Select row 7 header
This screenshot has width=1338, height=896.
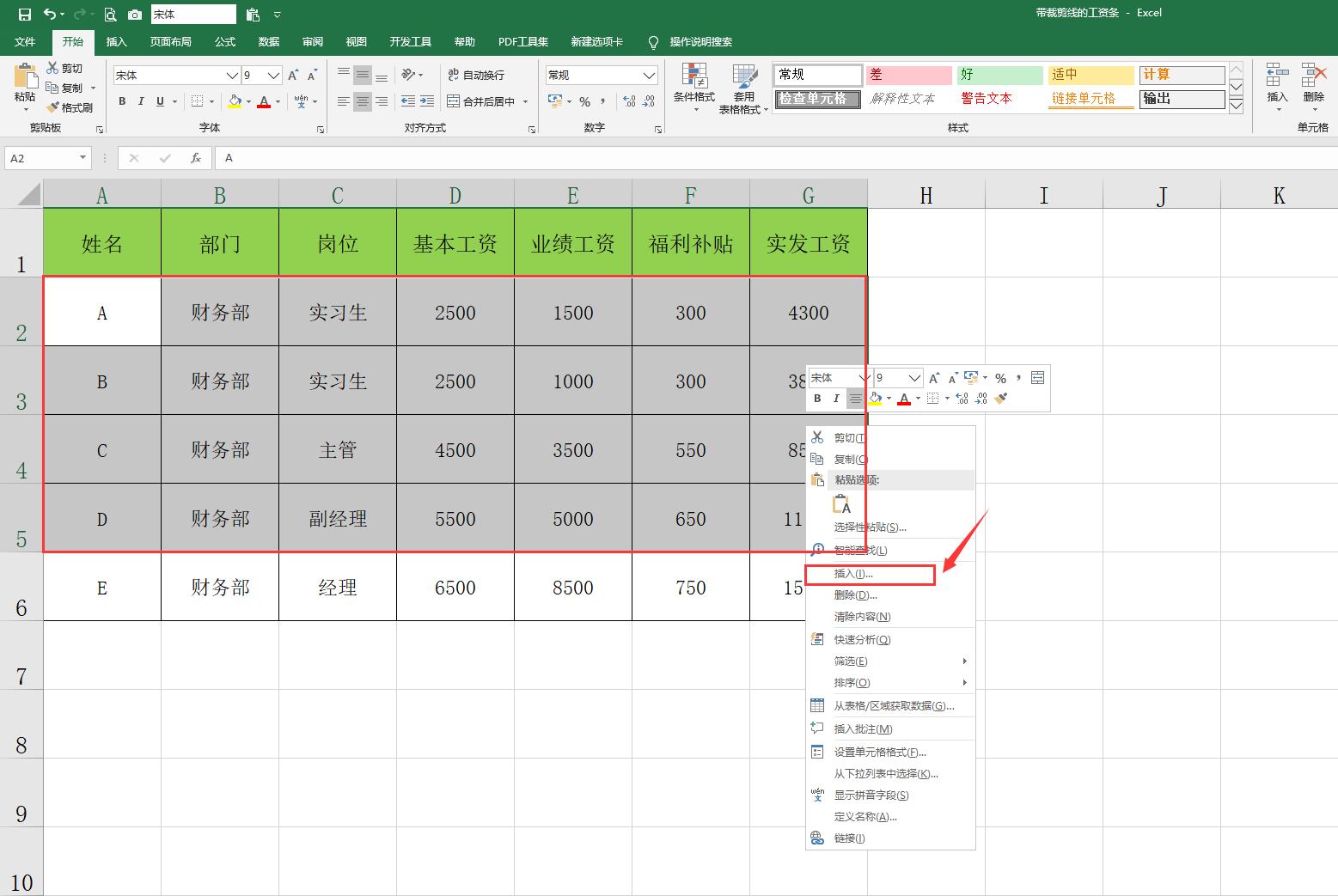21,655
